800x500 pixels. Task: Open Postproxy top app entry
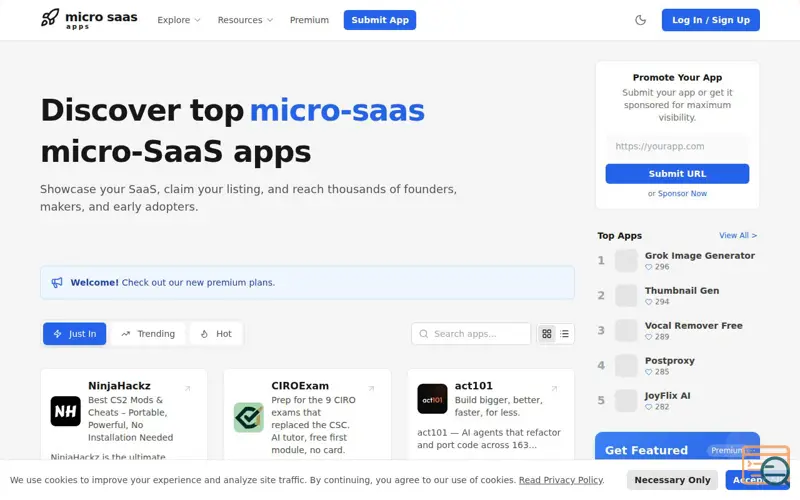point(669,361)
